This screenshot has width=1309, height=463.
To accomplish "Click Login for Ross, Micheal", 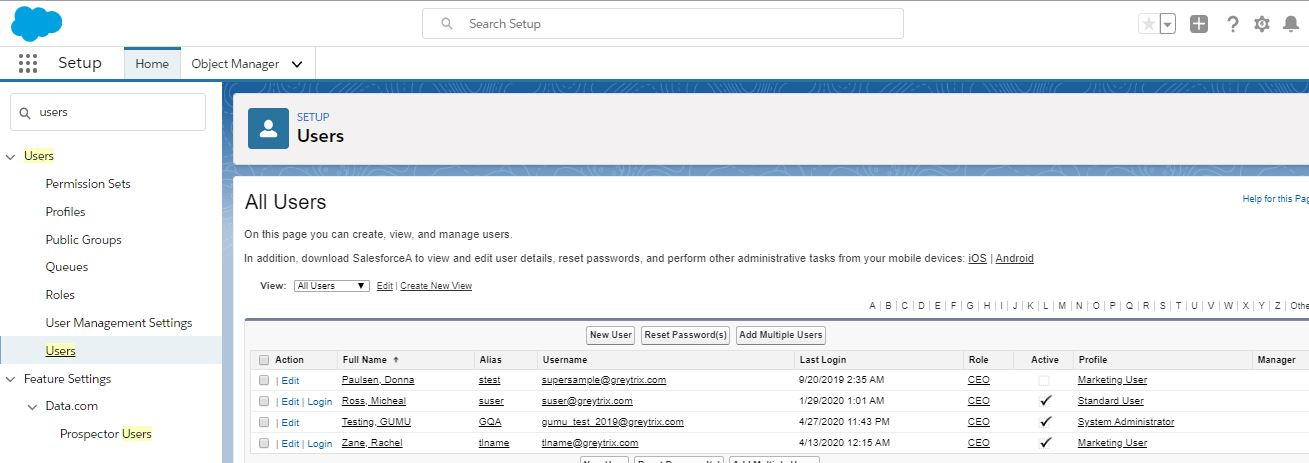I will coord(320,402).
